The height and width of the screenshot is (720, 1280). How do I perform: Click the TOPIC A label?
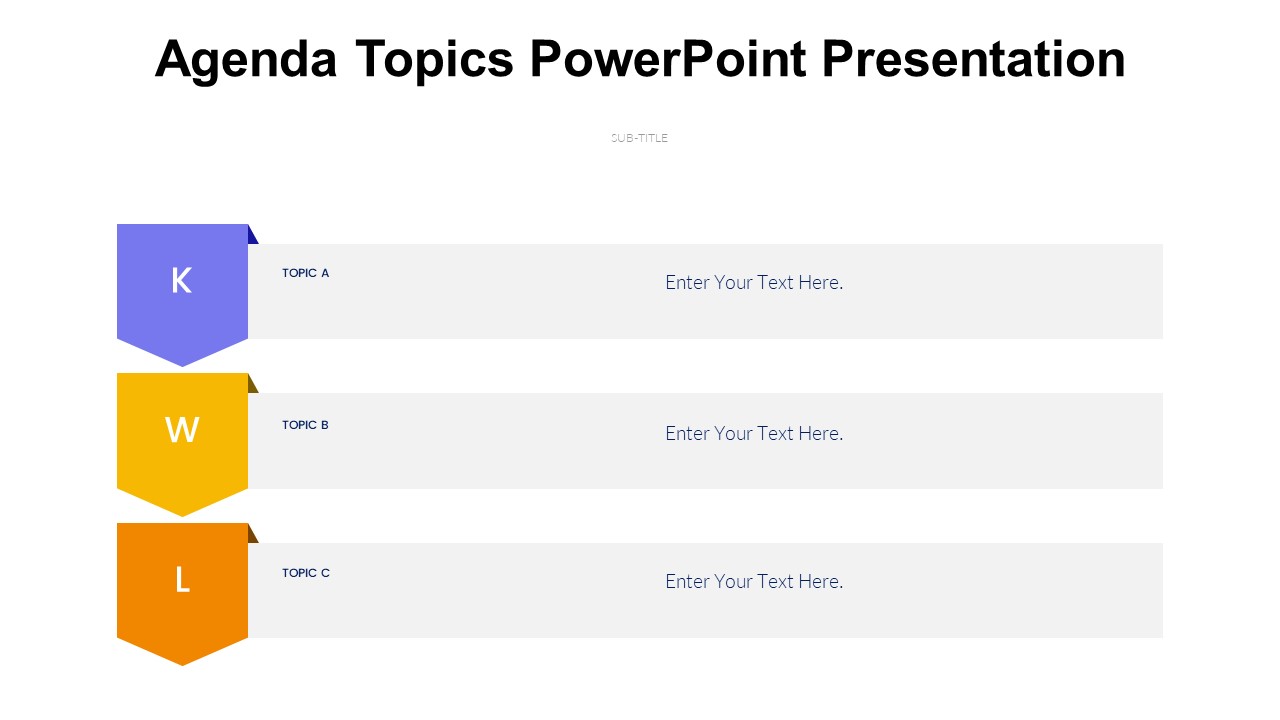coord(305,273)
